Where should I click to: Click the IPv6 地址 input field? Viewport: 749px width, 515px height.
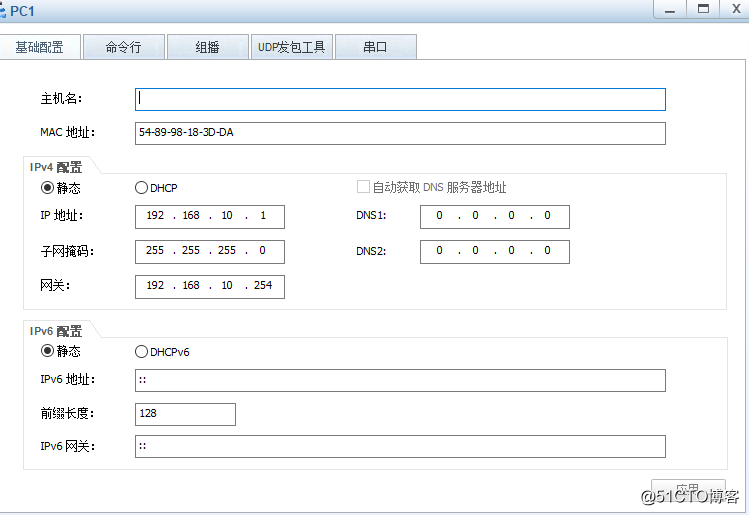coord(400,380)
